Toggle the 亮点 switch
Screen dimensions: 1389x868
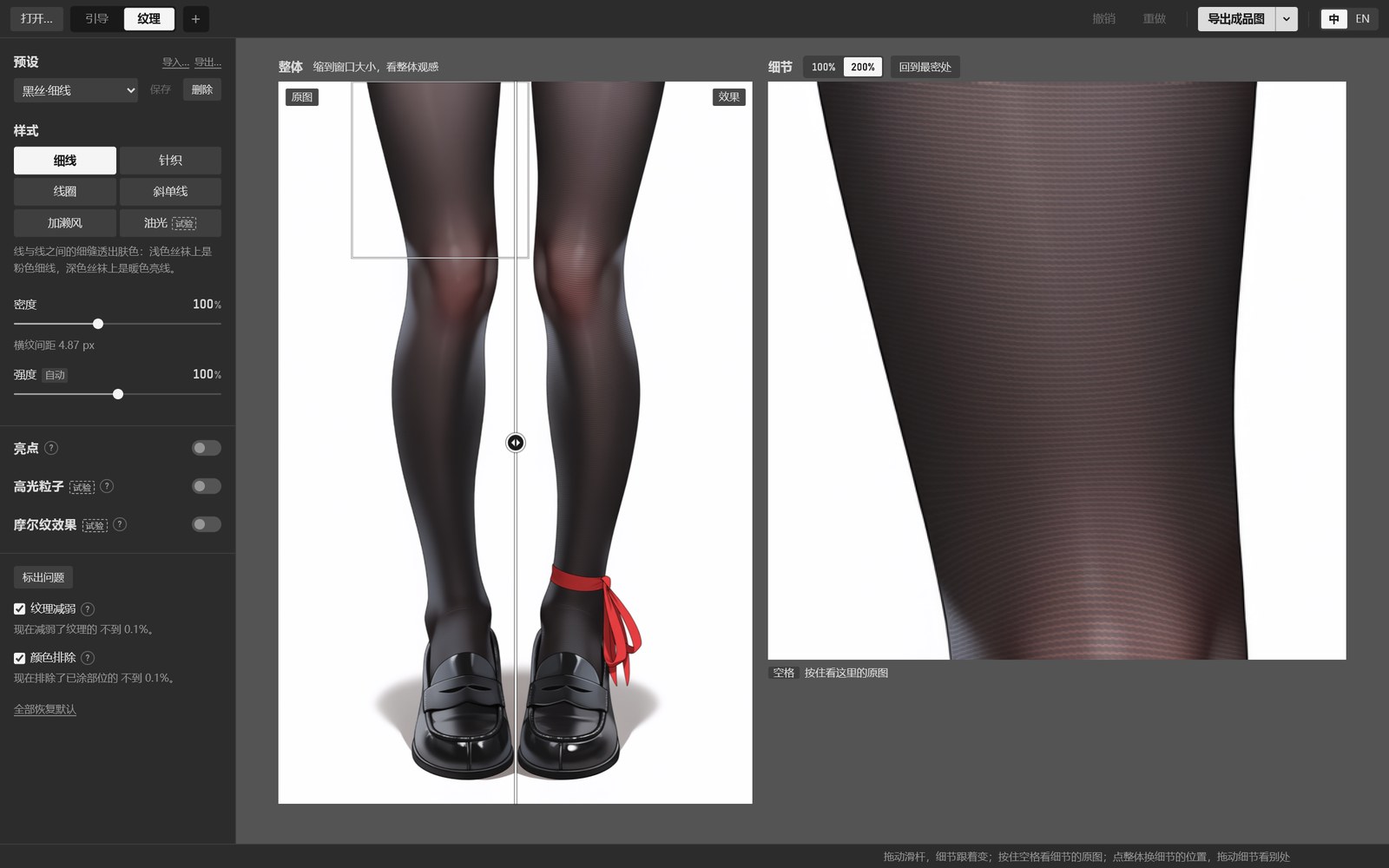(x=207, y=448)
